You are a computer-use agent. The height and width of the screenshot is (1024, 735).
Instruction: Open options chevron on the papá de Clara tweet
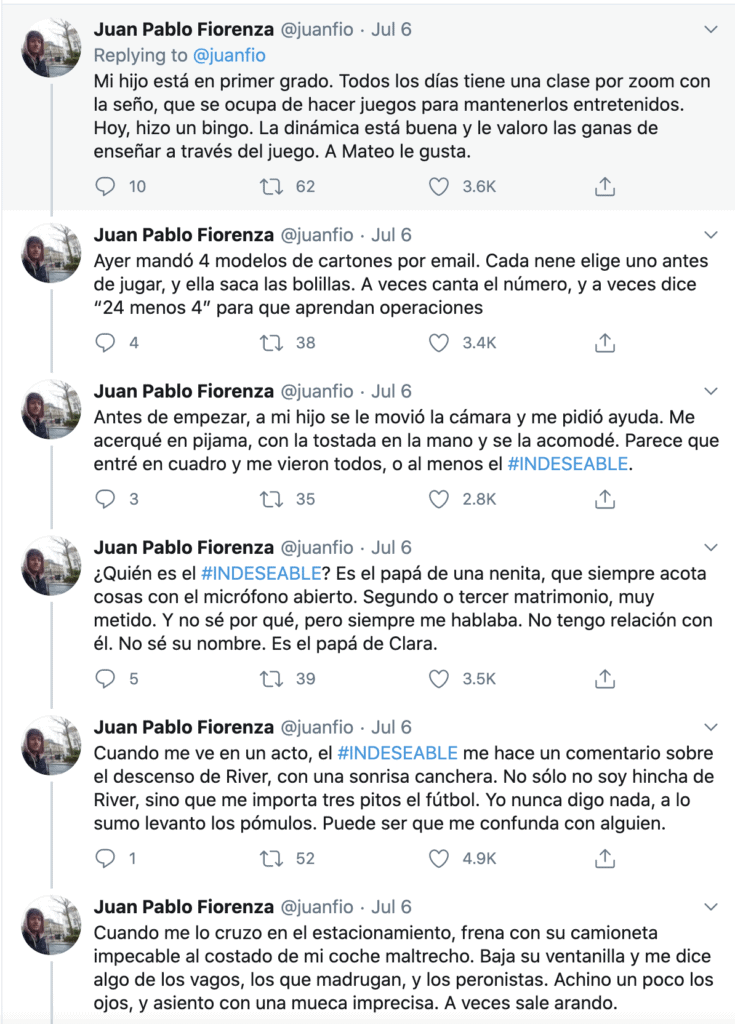(711, 547)
